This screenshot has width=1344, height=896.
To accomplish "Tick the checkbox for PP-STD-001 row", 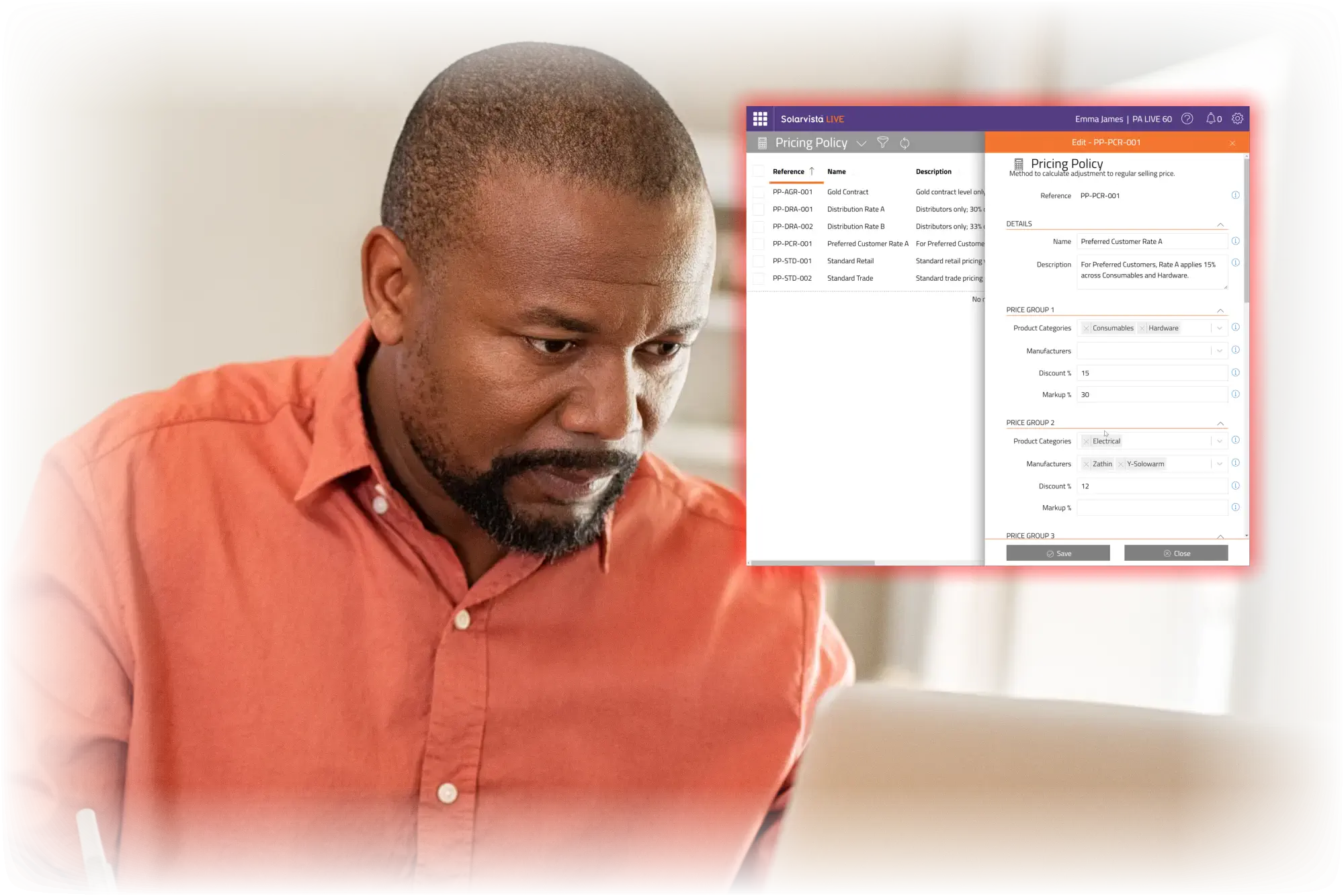I will click(x=759, y=261).
